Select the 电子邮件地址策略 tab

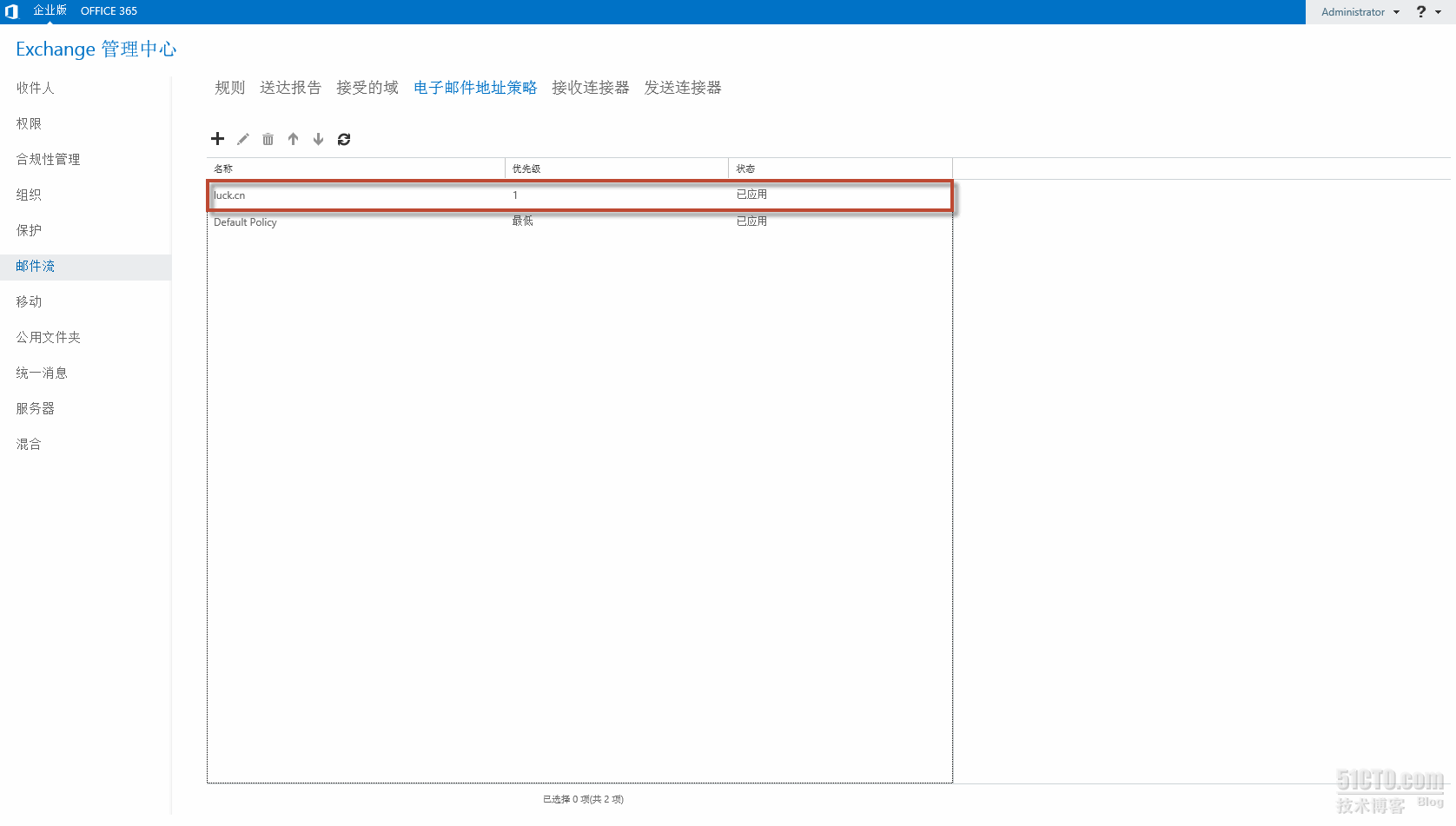pyautogui.click(x=475, y=88)
